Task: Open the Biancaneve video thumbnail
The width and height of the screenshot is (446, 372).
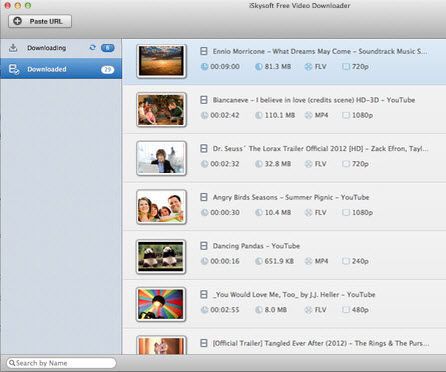Action: [161, 110]
